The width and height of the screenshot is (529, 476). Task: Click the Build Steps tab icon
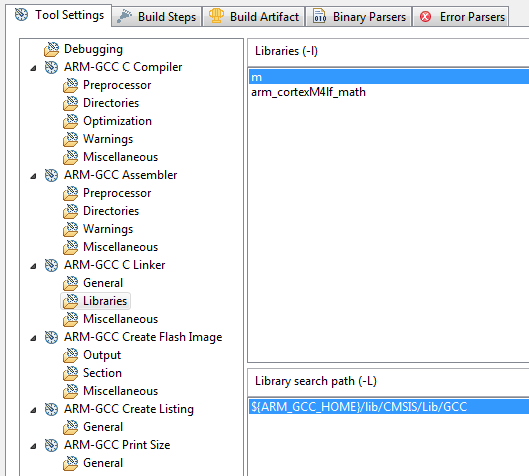(x=124, y=17)
